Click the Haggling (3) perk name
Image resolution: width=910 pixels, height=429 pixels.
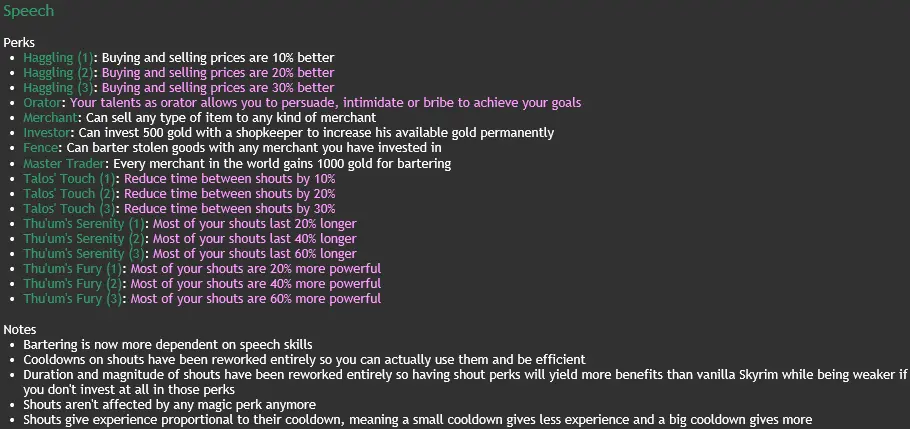58,88
